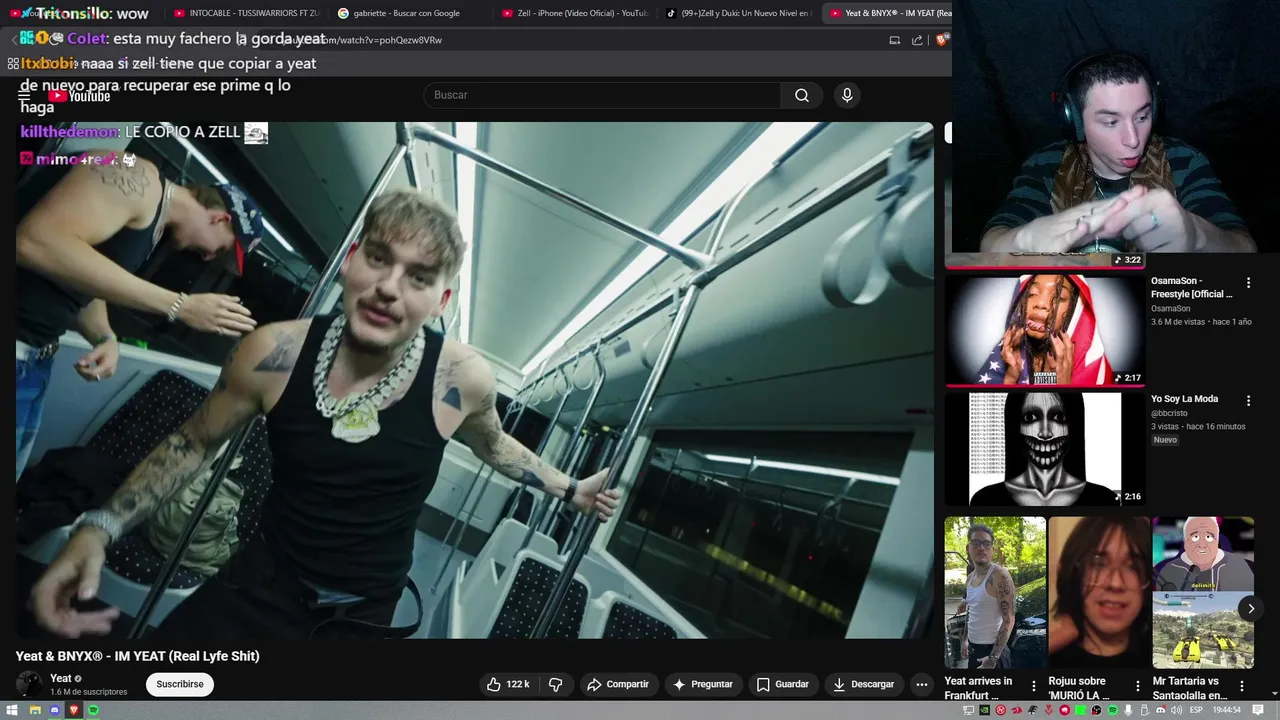This screenshot has width=1280, height=720.
Task: Save video with Guardar button
Action: [x=783, y=684]
